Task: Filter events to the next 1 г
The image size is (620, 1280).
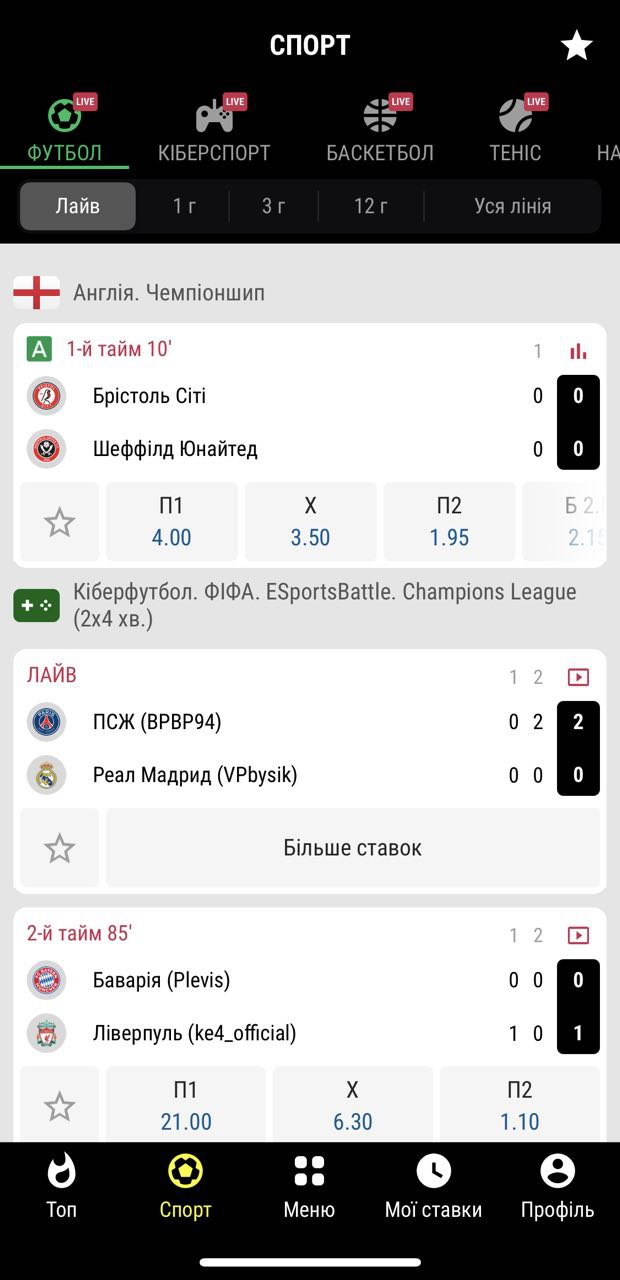Action: [x=184, y=206]
